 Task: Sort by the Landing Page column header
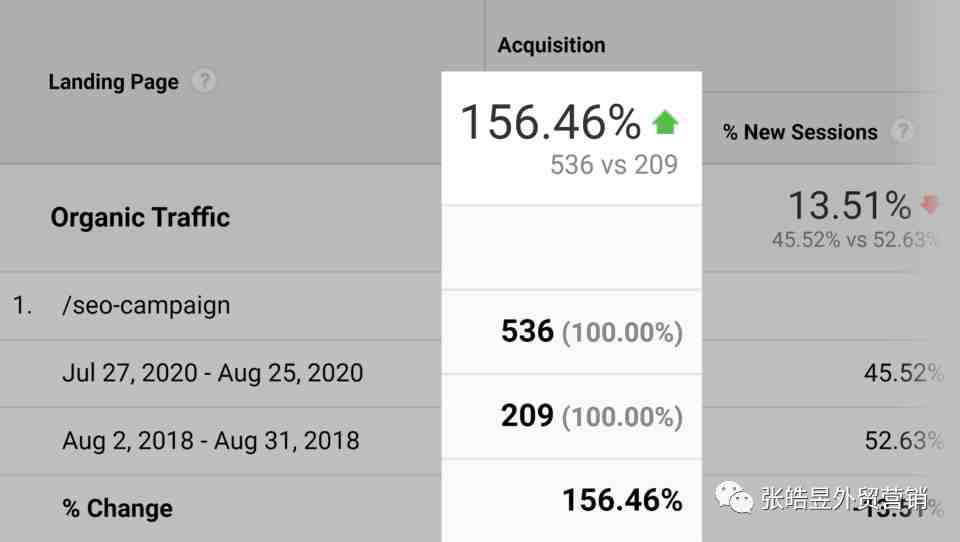pyautogui.click(x=113, y=82)
